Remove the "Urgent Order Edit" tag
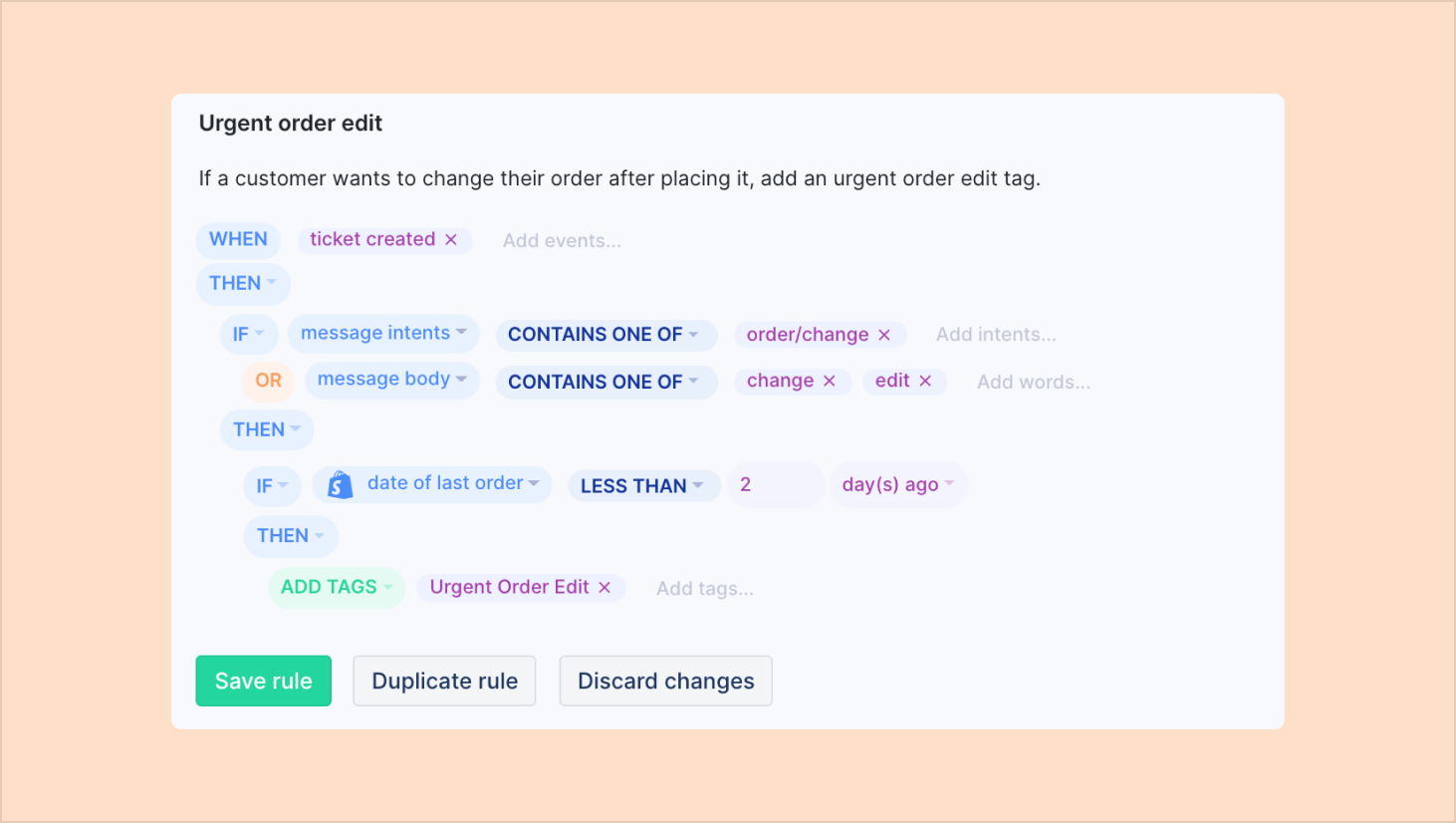 [x=605, y=588]
